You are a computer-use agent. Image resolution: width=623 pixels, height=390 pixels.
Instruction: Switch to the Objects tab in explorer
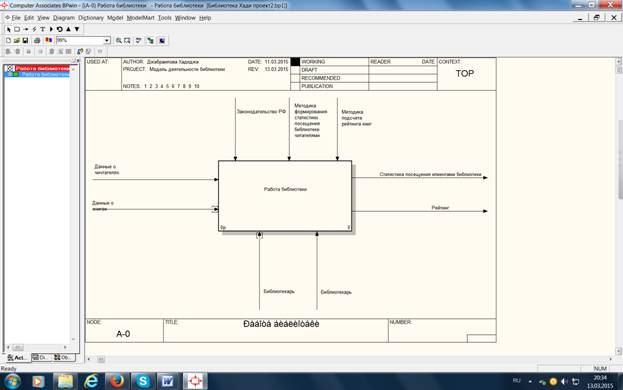click(64, 357)
